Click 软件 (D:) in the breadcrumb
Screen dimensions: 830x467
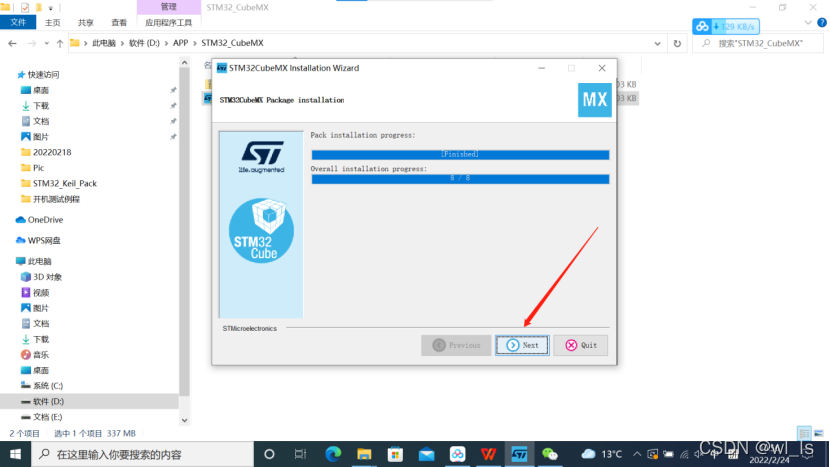[x=144, y=43]
